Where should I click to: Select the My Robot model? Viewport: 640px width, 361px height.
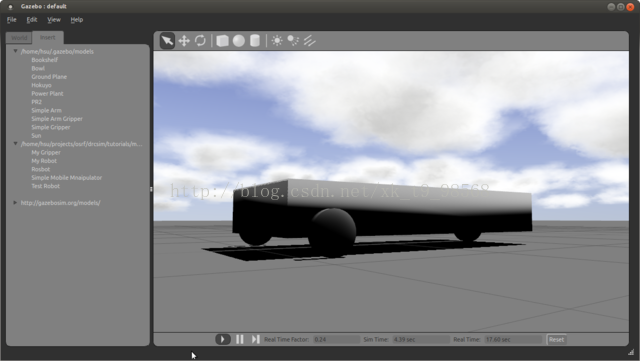click(44, 161)
